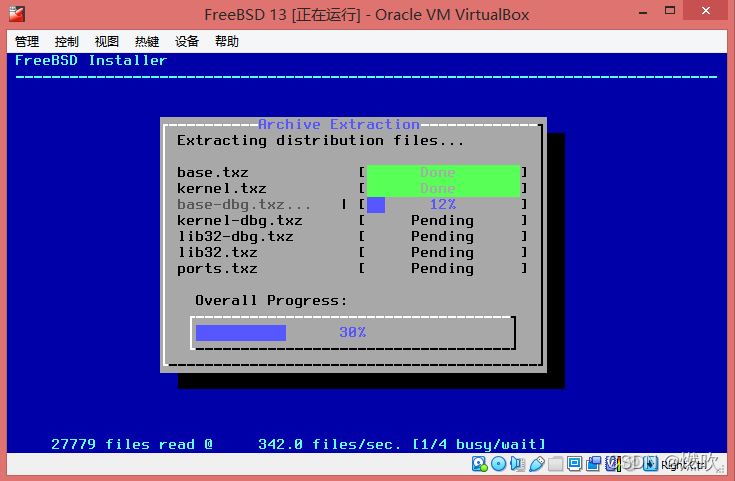Image resolution: width=735 pixels, height=481 pixels.
Task: Click the CPU virtualization indicator icon
Action: 613,464
